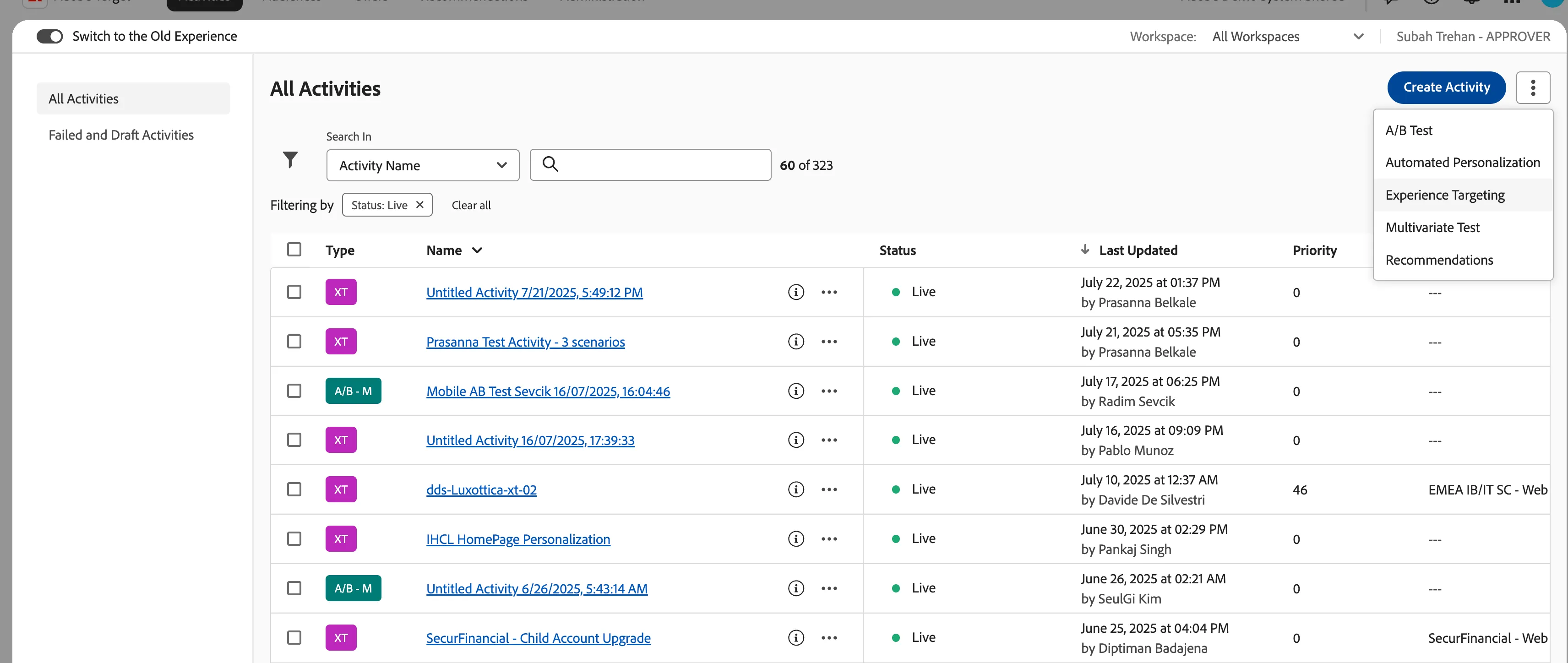Select Recommendations menu option

(x=1463, y=260)
